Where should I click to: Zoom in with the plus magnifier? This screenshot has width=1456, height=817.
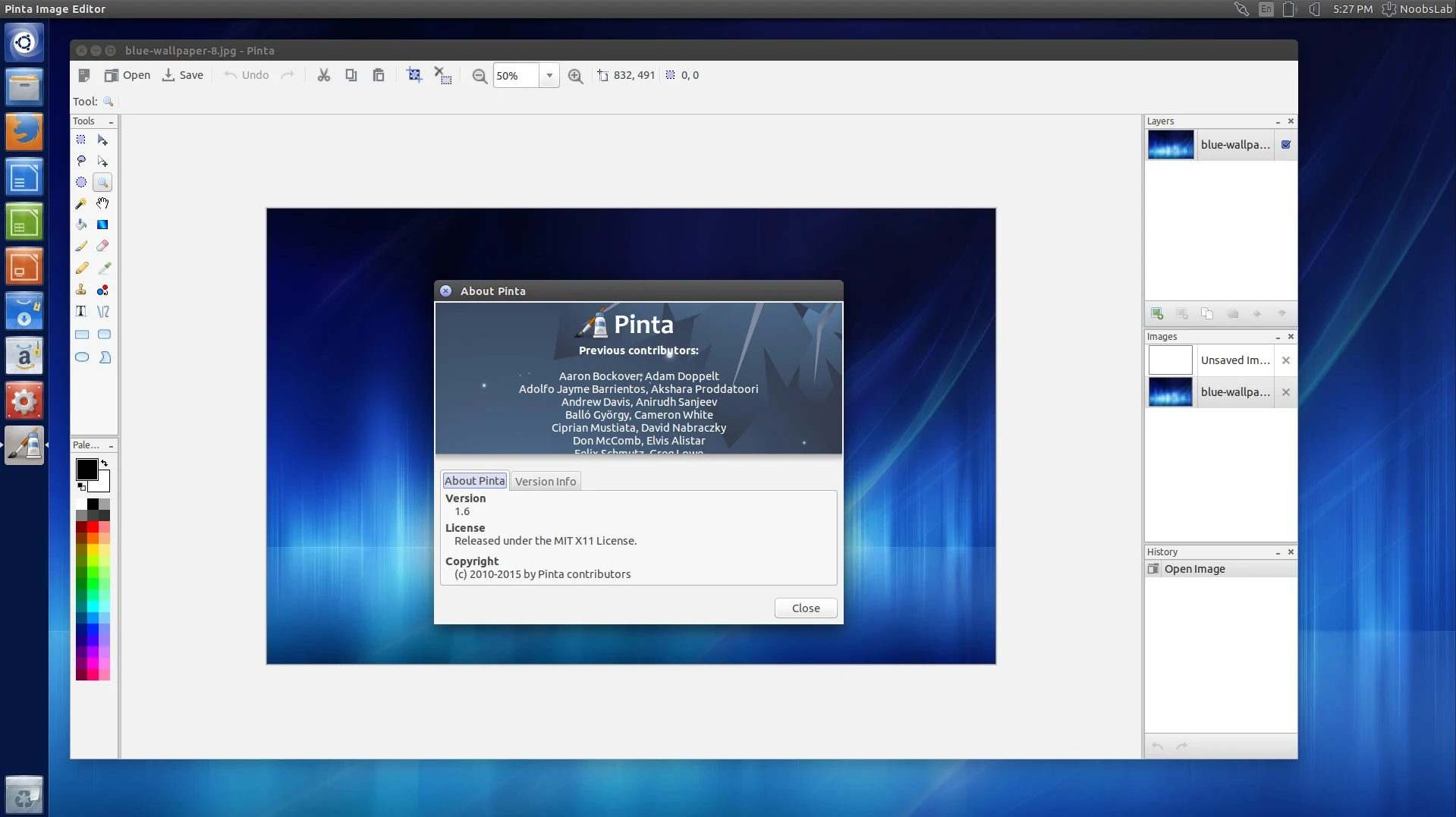click(x=576, y=76)
